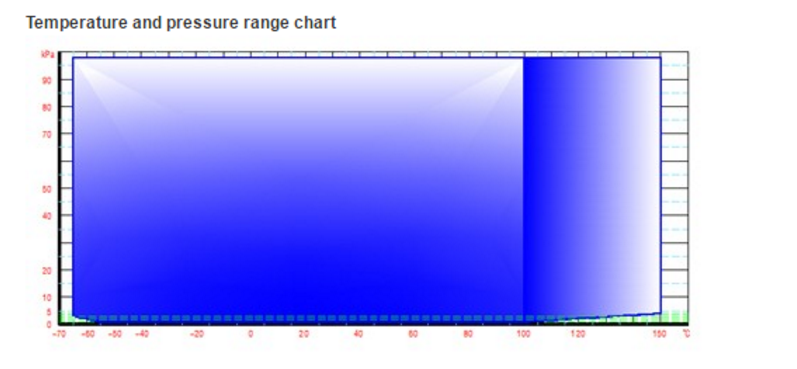The height and width of the screenshot is (369, 797).
Task: Click the -70 temperature axis label
Action: (58, 334)
